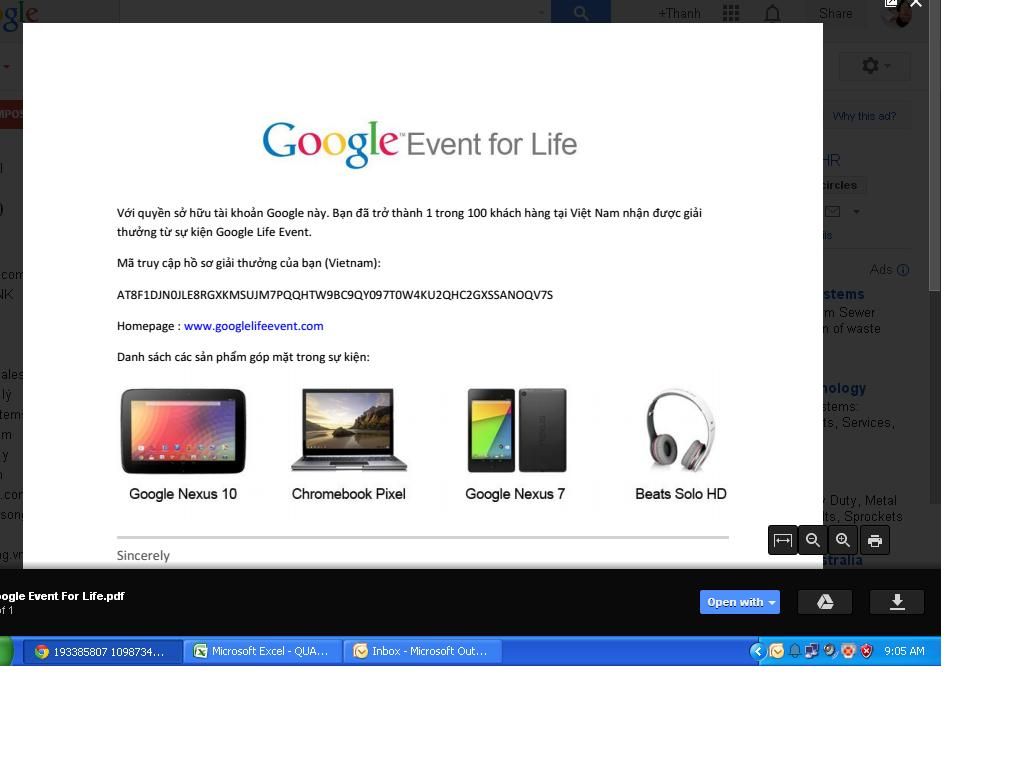This screenshot has width=1024, height=781.
Task: Switch to the Inbox - Microsoft Outlook taskbar item
Action: click(422, 651)
